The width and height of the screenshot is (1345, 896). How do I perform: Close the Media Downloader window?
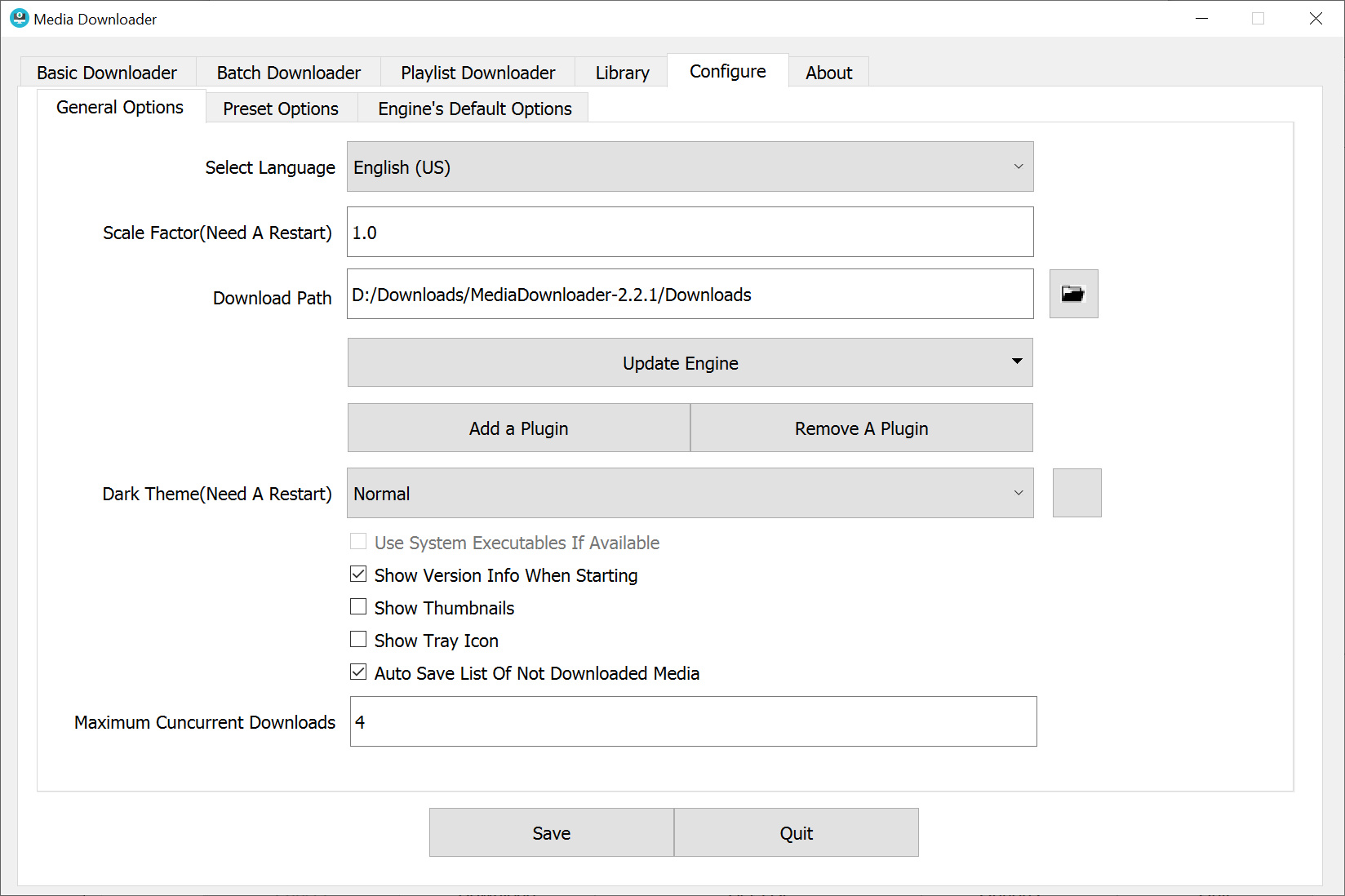(1316, 18)
